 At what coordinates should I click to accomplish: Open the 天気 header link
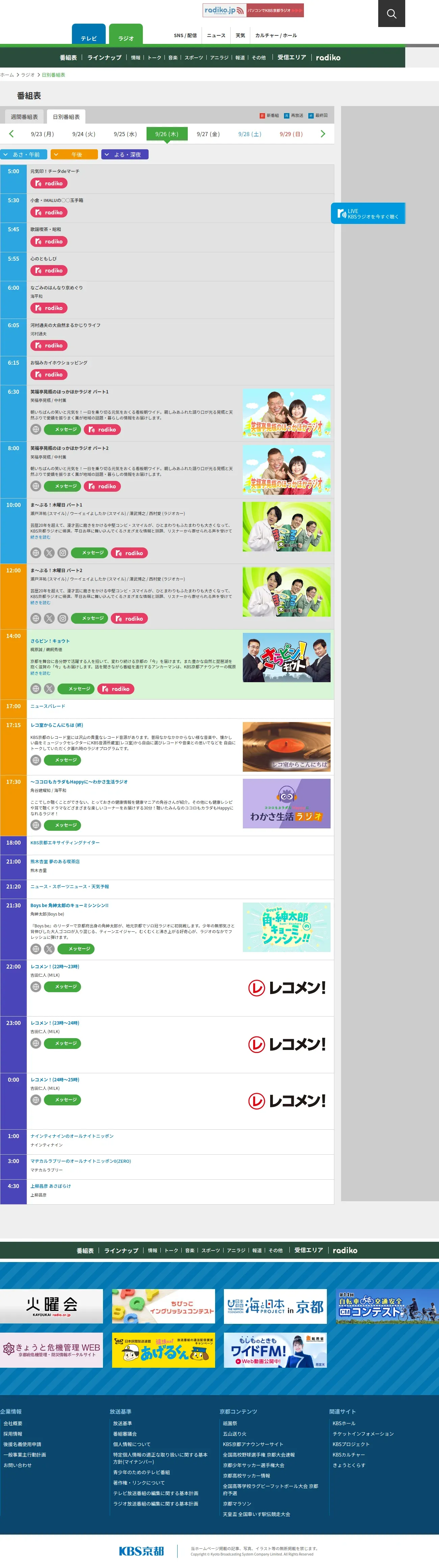240,35
